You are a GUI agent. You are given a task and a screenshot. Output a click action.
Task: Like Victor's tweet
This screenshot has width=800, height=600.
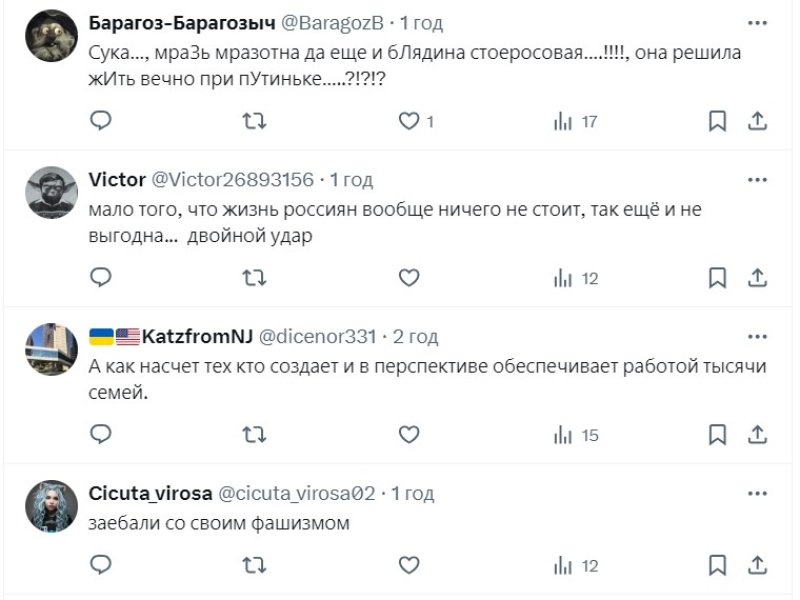tap(408, 278)
